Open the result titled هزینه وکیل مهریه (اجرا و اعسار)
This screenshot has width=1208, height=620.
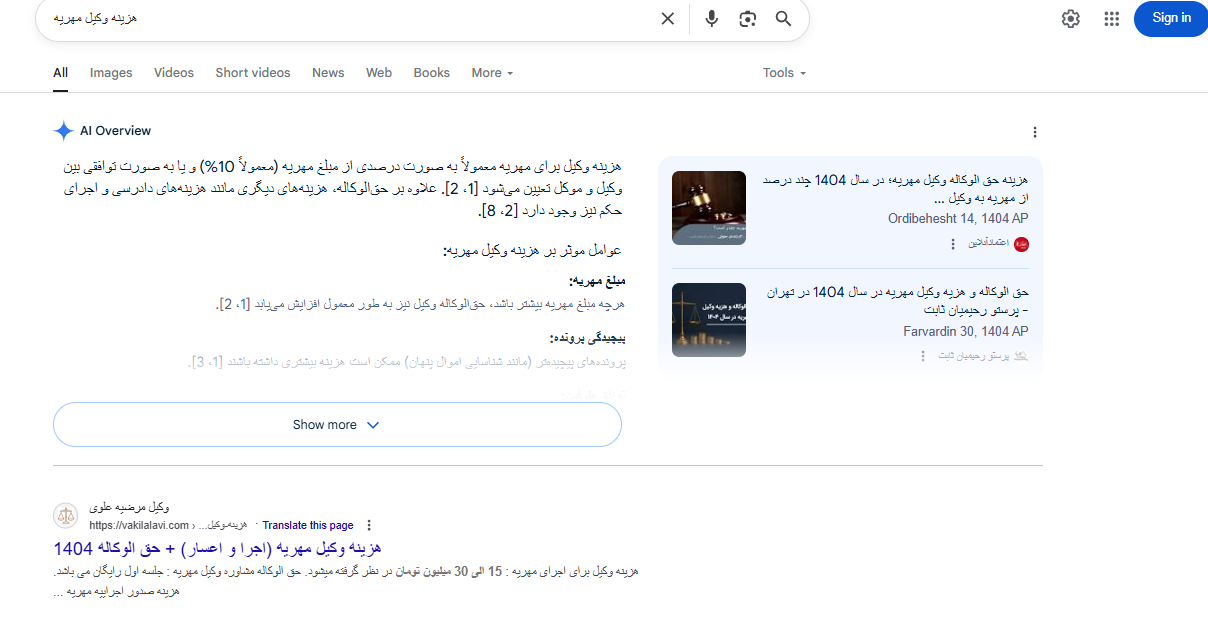click(217, 549)
